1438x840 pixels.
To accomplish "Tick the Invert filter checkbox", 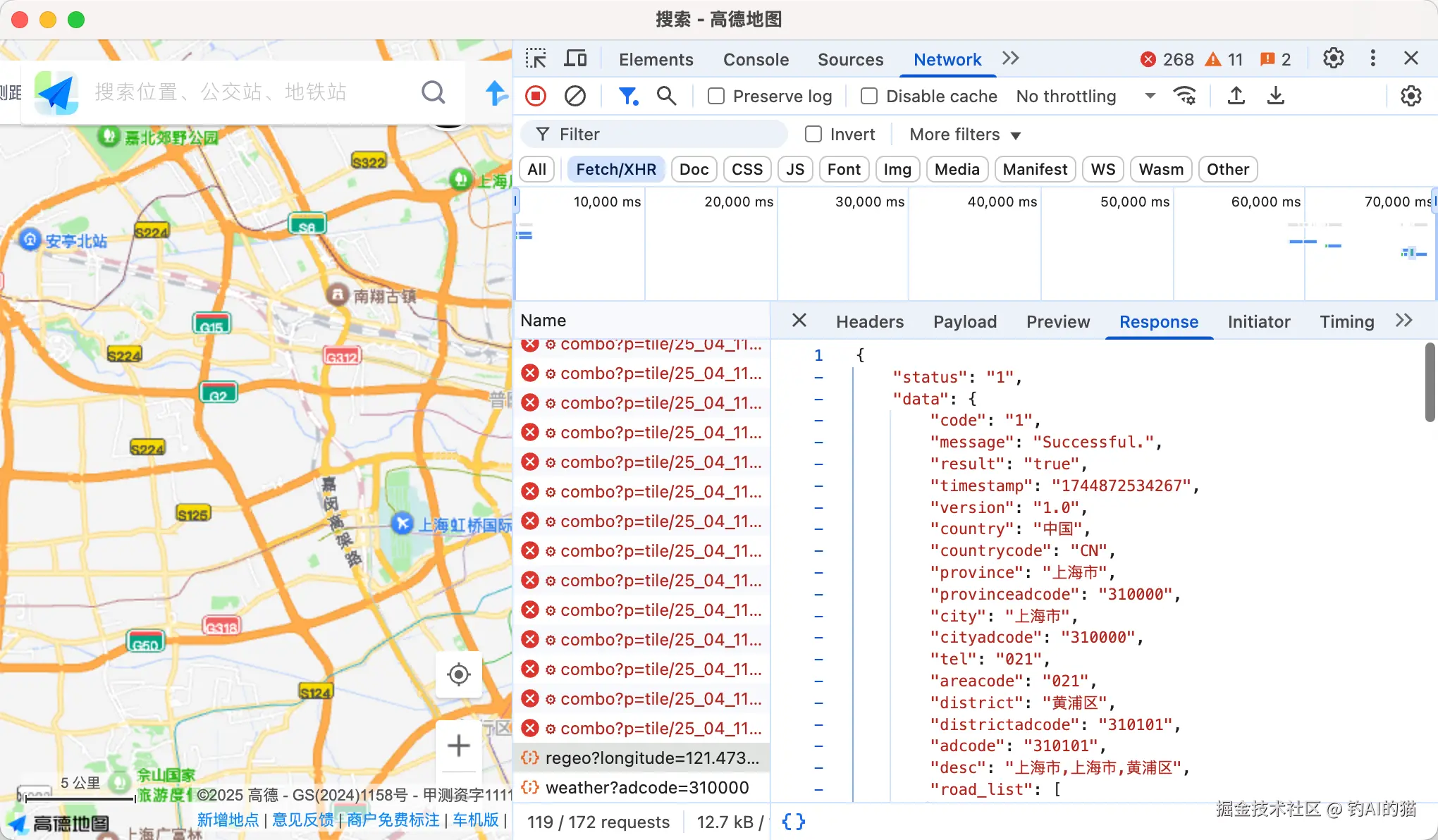I will [x=813, y=134].
